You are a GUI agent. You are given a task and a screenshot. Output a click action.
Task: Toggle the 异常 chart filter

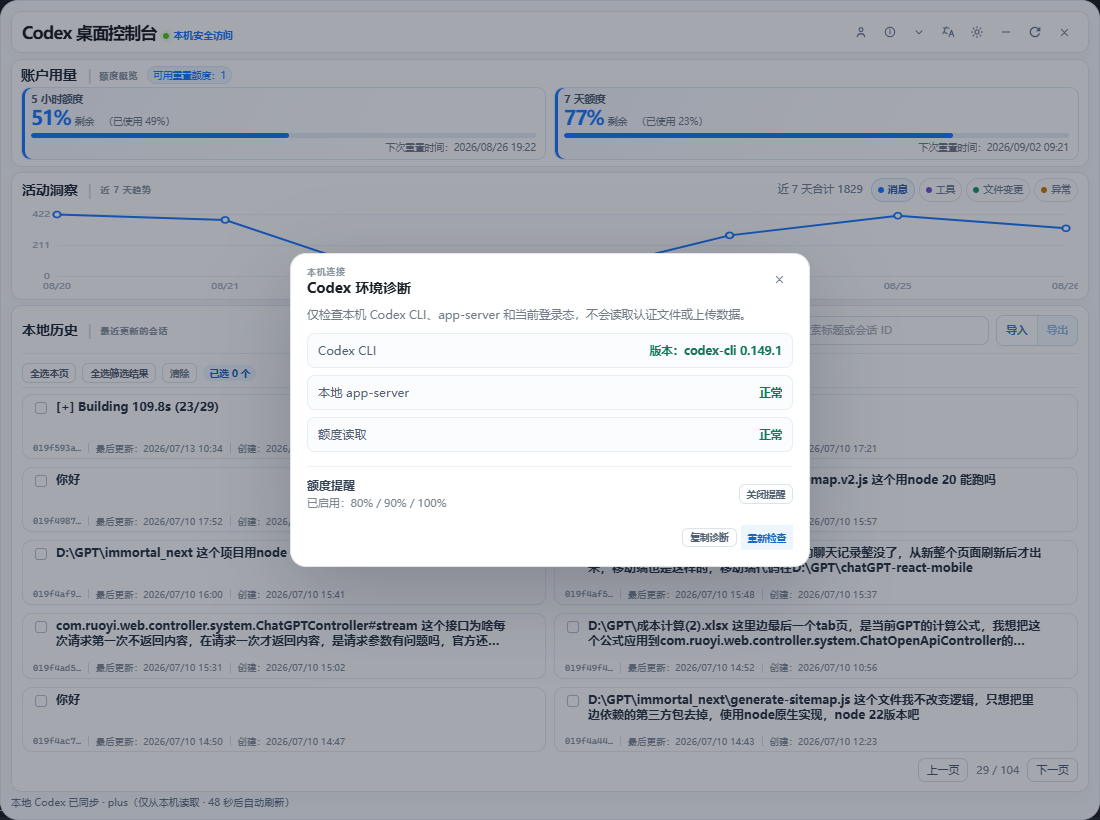pos(1055,189)
